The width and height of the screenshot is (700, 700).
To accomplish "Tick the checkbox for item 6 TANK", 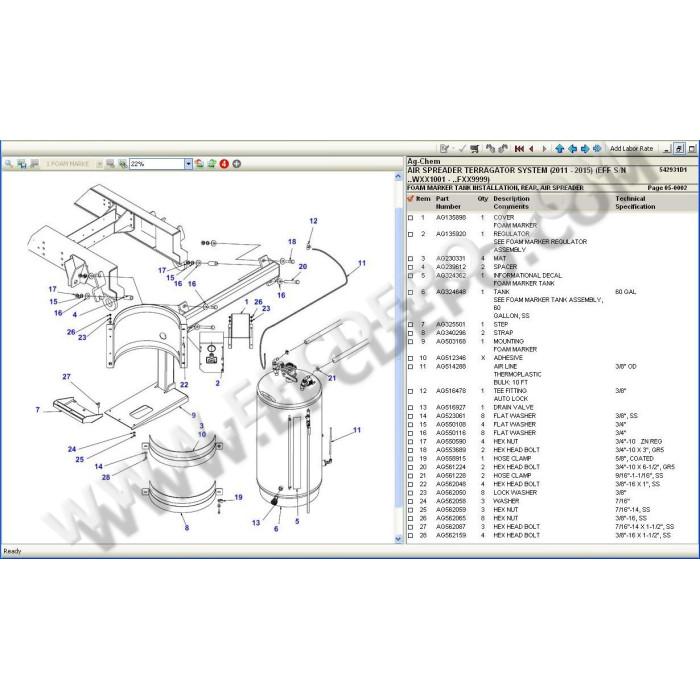I will [x=411, y=292].
